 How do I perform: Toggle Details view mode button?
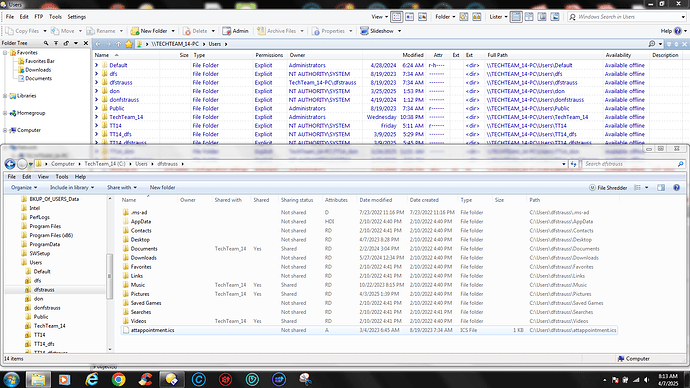pos(396,17)
